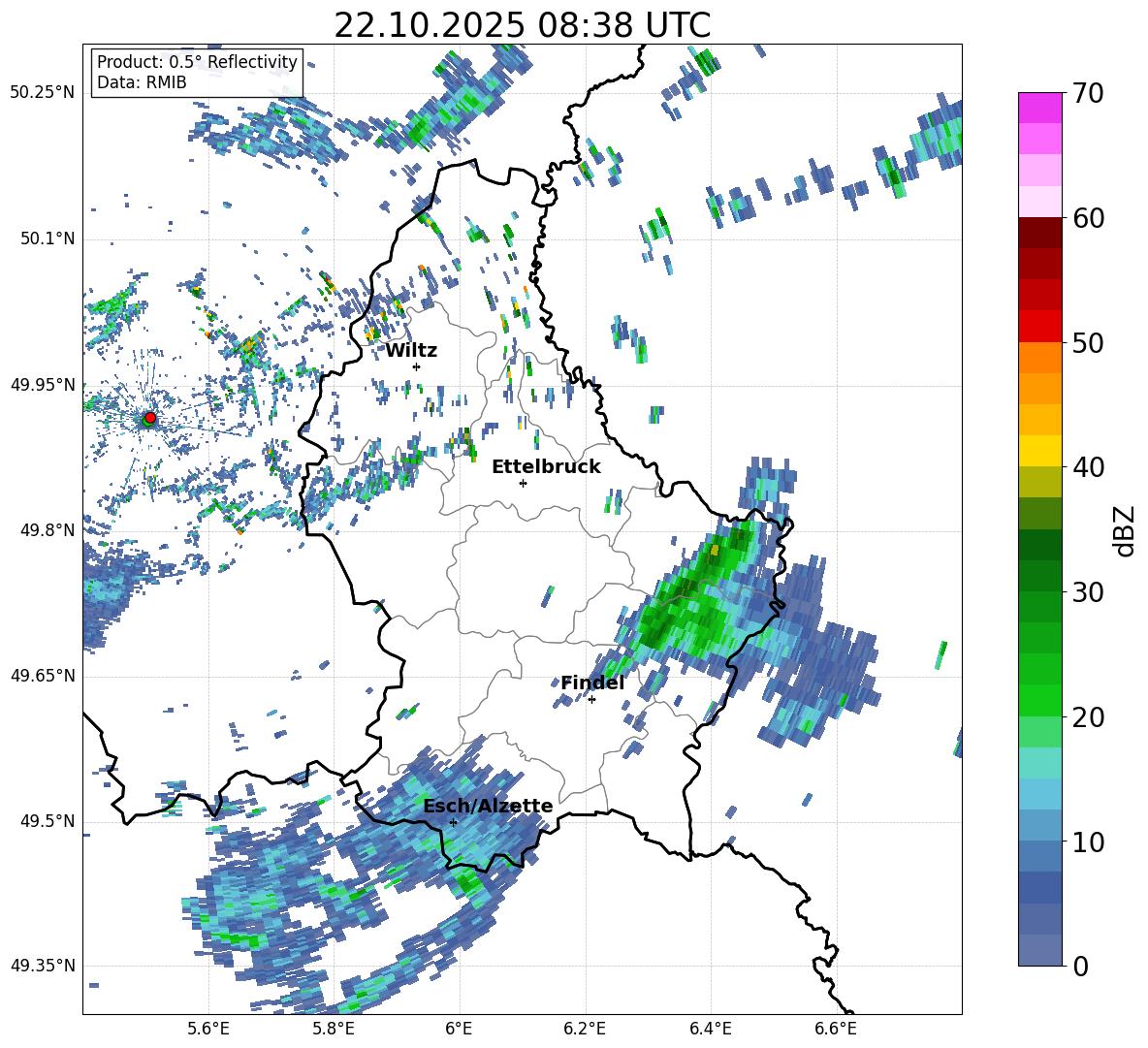Click the 6.2°E longitude label

[585, 1029]
